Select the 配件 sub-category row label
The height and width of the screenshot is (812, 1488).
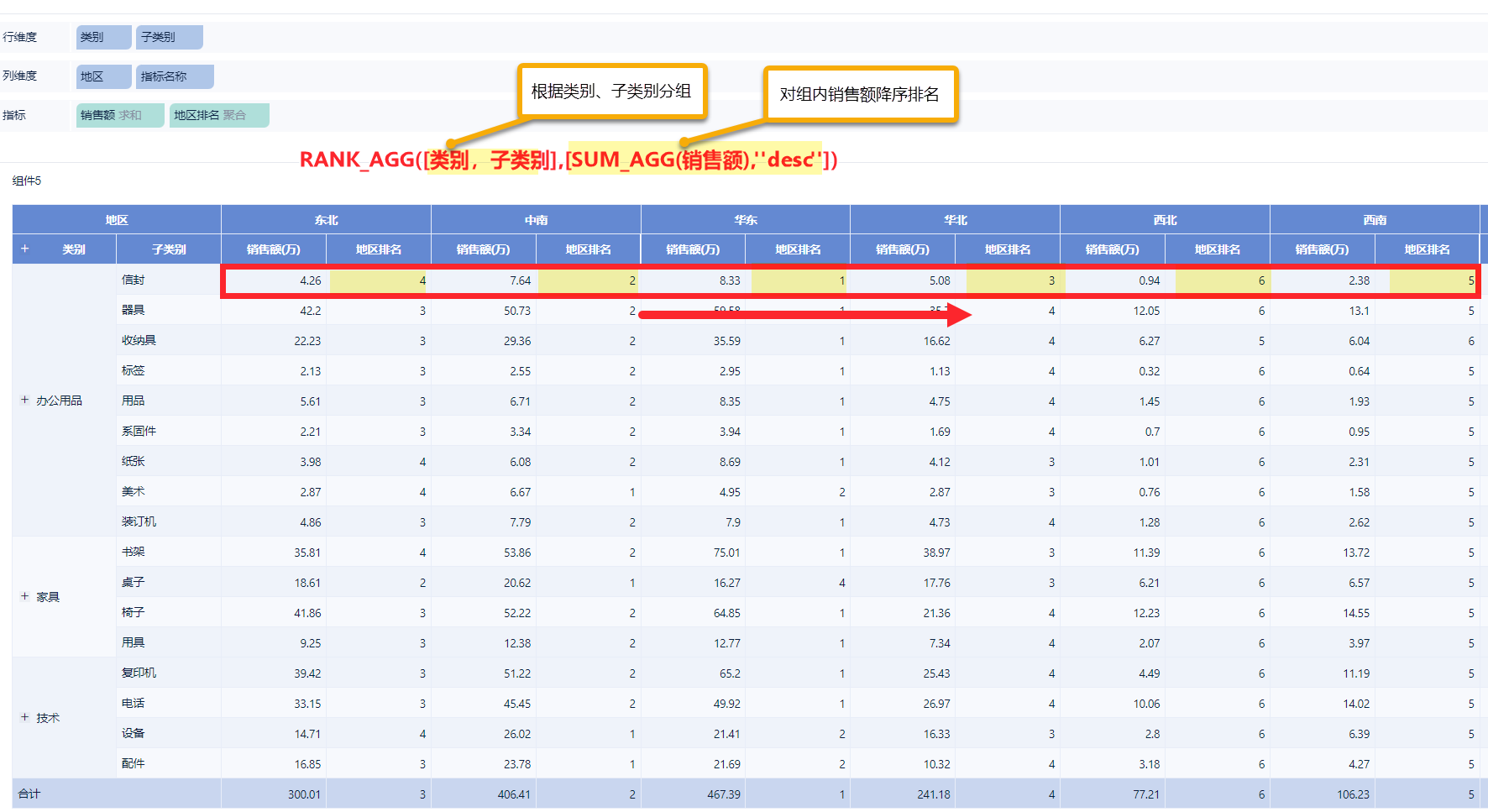tap(134, 763)
